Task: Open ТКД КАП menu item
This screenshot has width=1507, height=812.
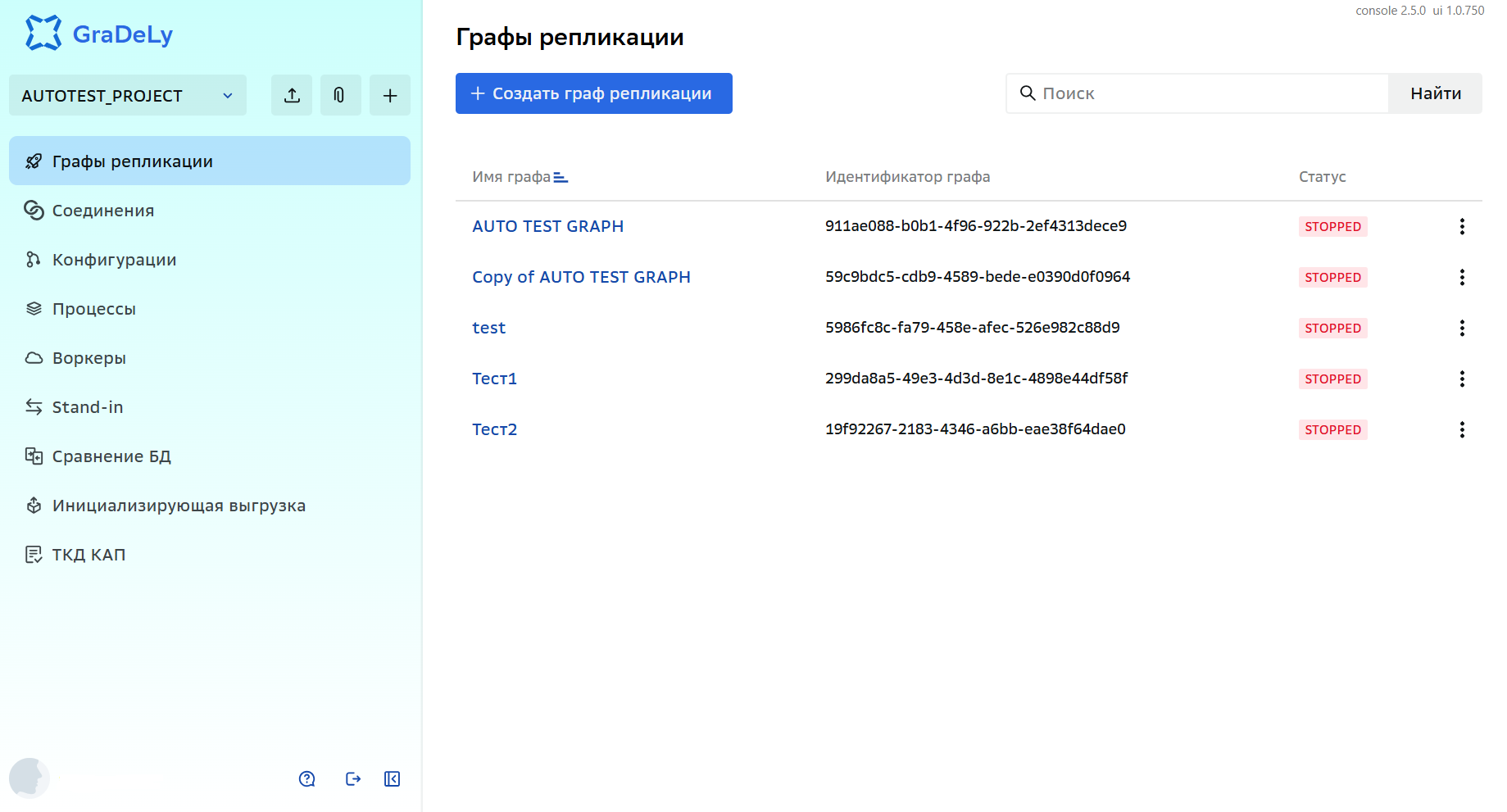Action: 210,554
